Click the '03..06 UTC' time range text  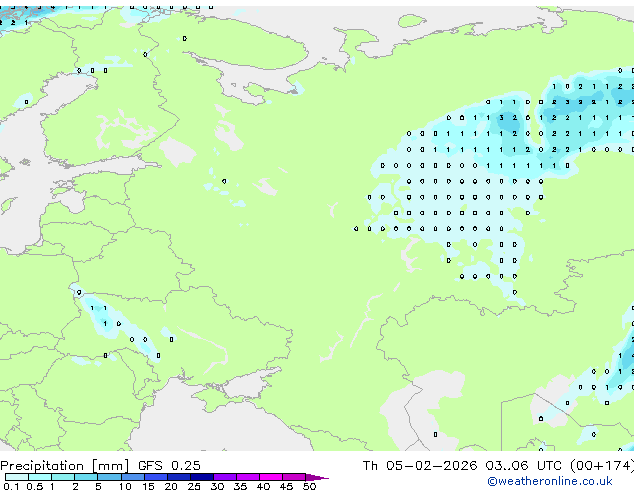click(x=523, y=466)
